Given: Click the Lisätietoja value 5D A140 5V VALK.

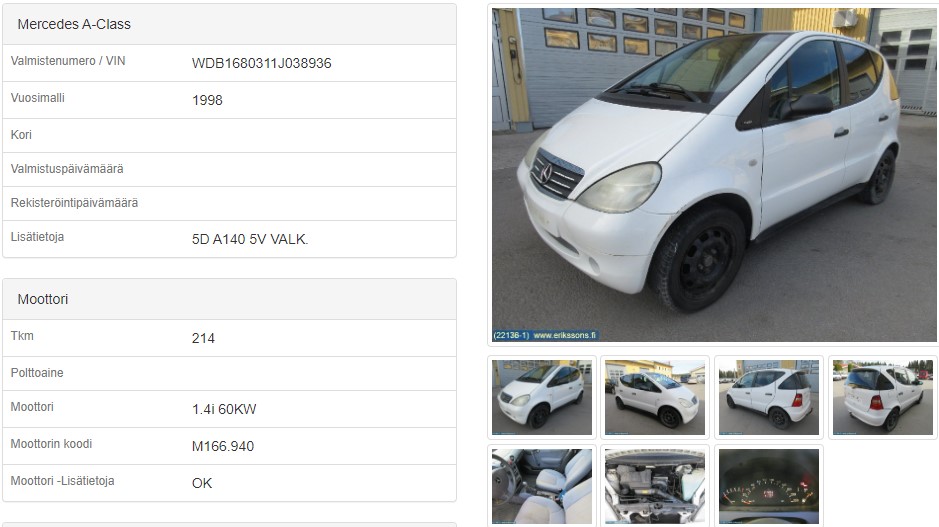Looking at the screenshot, I should tap(250, 240).
